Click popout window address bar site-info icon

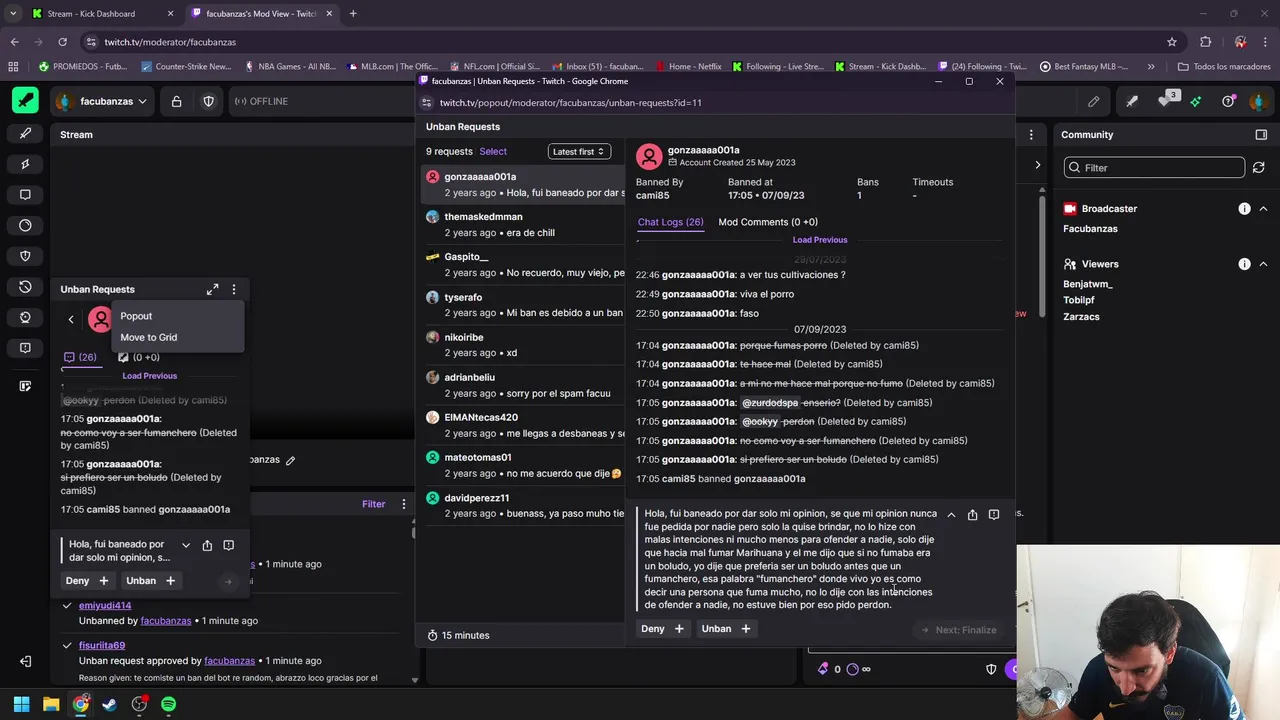point(427,102)
